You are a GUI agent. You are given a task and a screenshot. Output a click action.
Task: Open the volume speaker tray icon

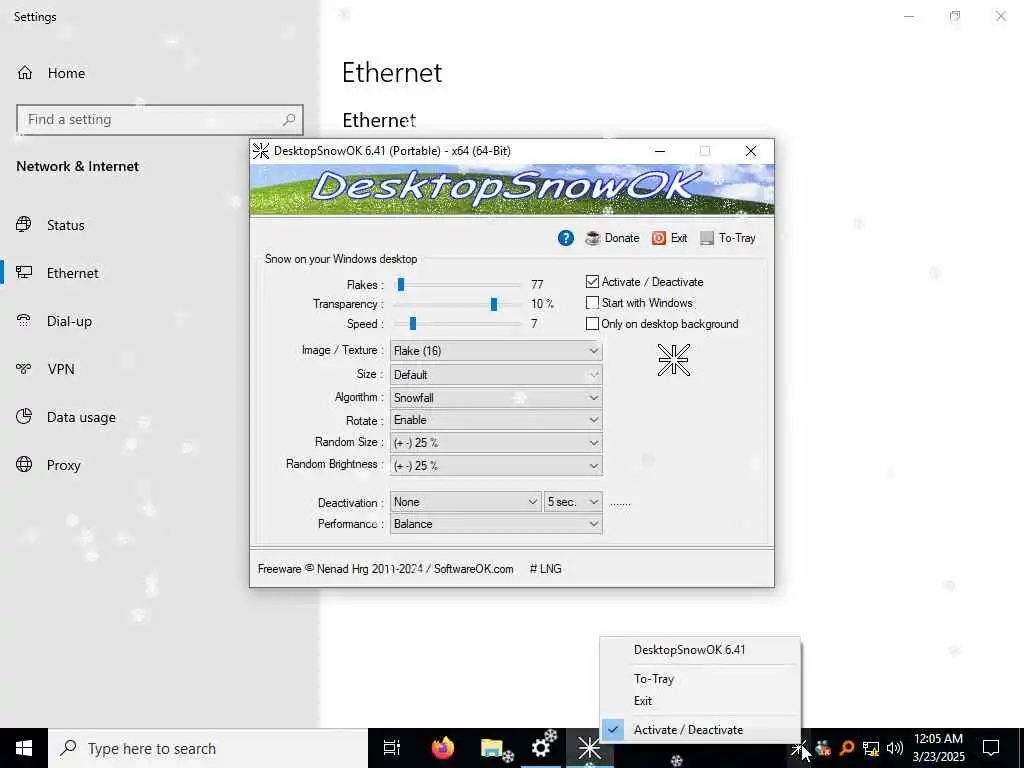894,748
